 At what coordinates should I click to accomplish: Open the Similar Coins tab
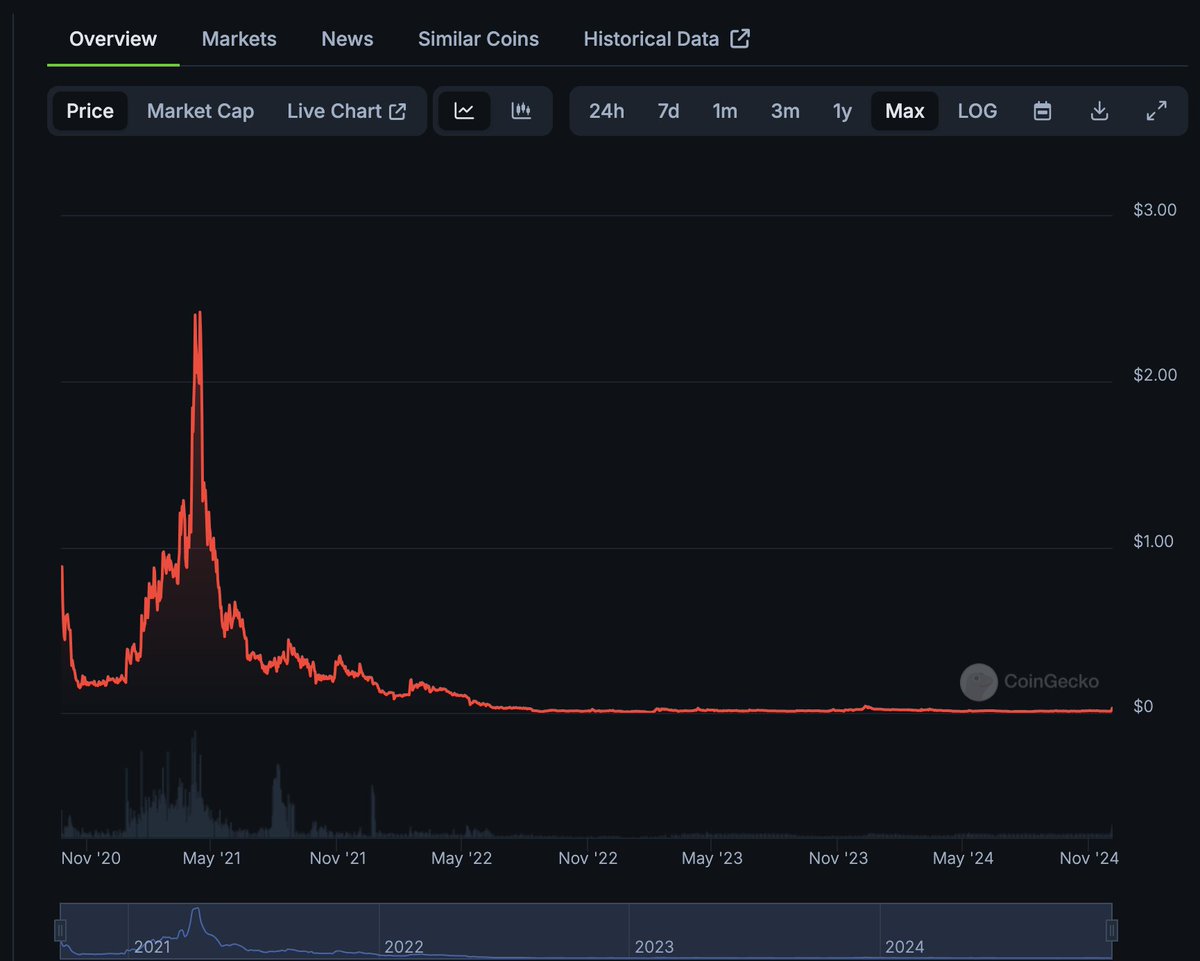click(x=478, y=39)
